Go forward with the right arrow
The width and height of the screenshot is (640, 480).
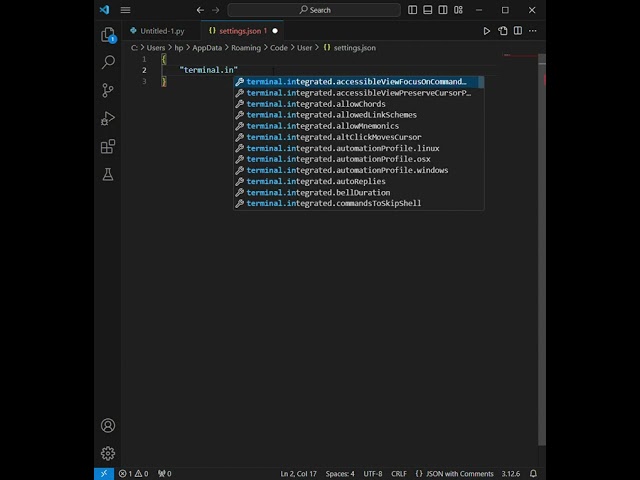(216, 10)
